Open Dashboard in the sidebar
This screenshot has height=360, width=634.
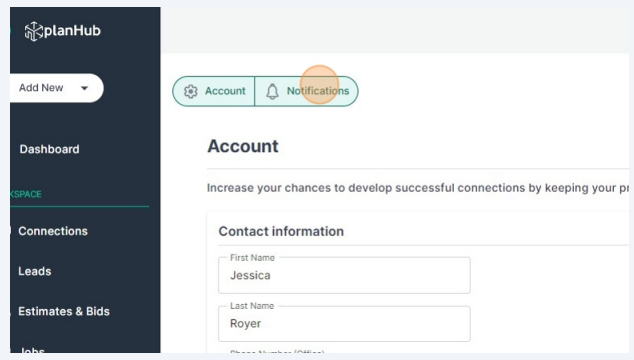click(49, 149)
